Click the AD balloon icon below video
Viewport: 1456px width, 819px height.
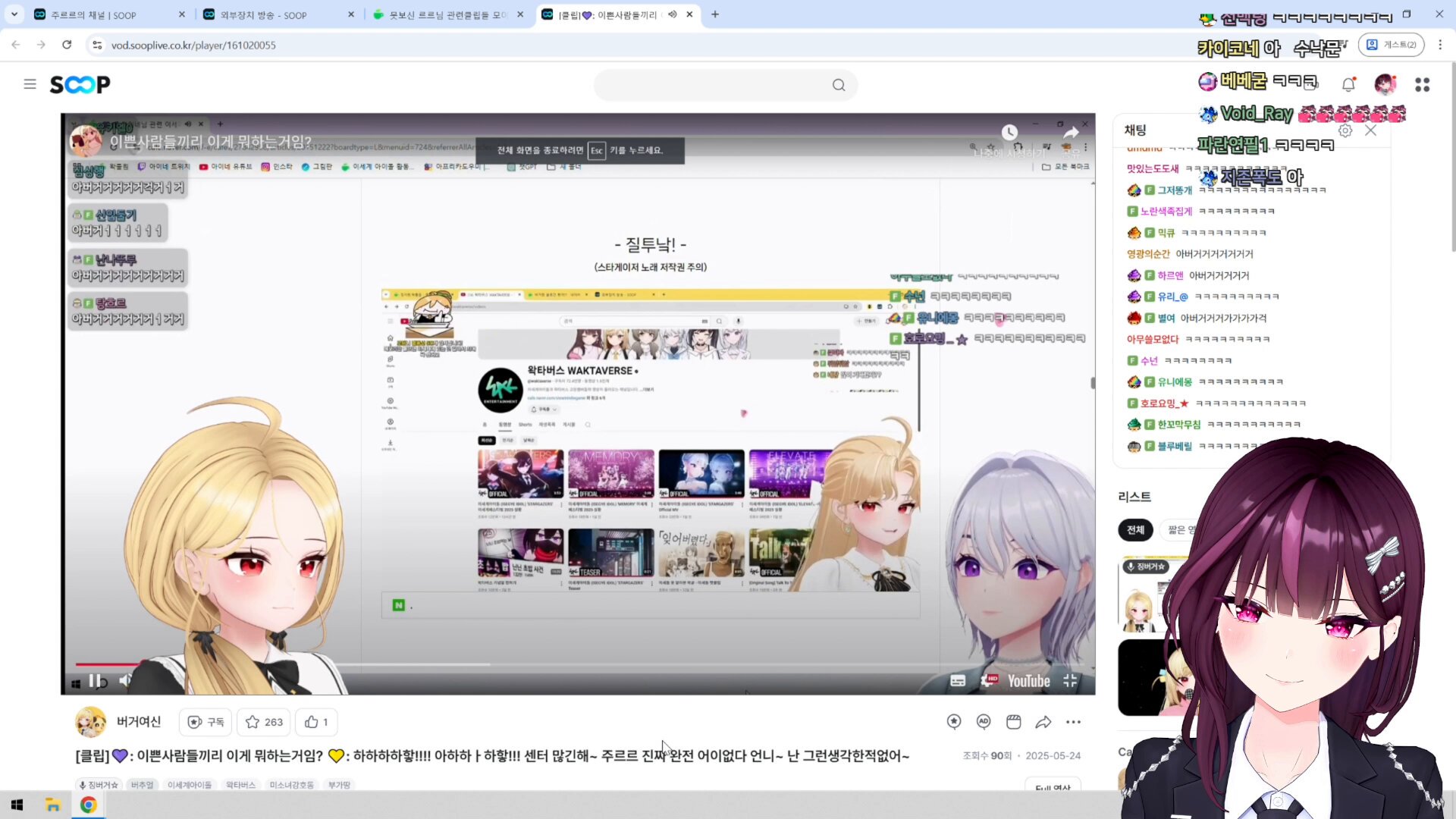click(x=984, y=722)
